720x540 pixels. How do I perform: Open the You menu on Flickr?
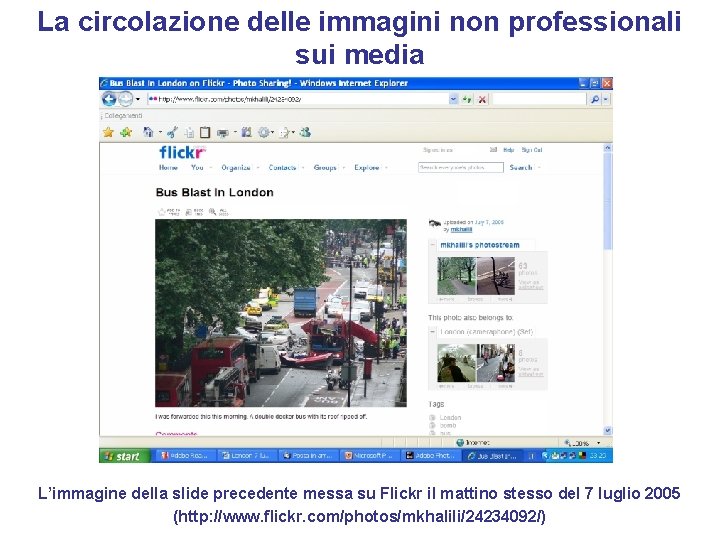[x=197, y=168]
